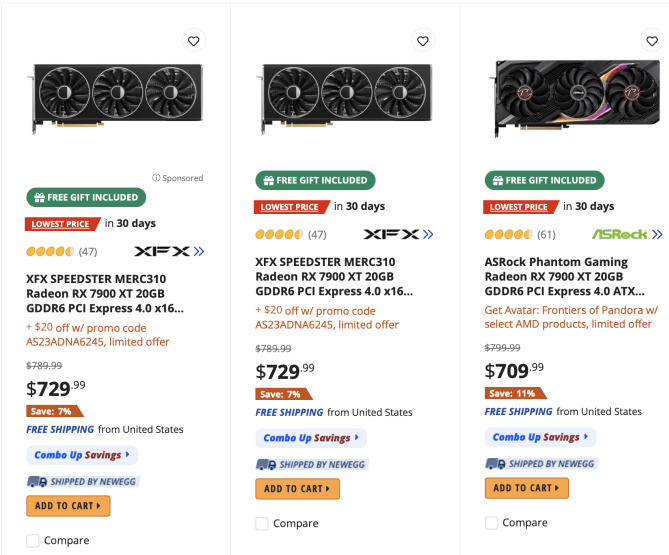
Task: Click the sponsored info icon next to Sponsored
Action: coord(156,177)
